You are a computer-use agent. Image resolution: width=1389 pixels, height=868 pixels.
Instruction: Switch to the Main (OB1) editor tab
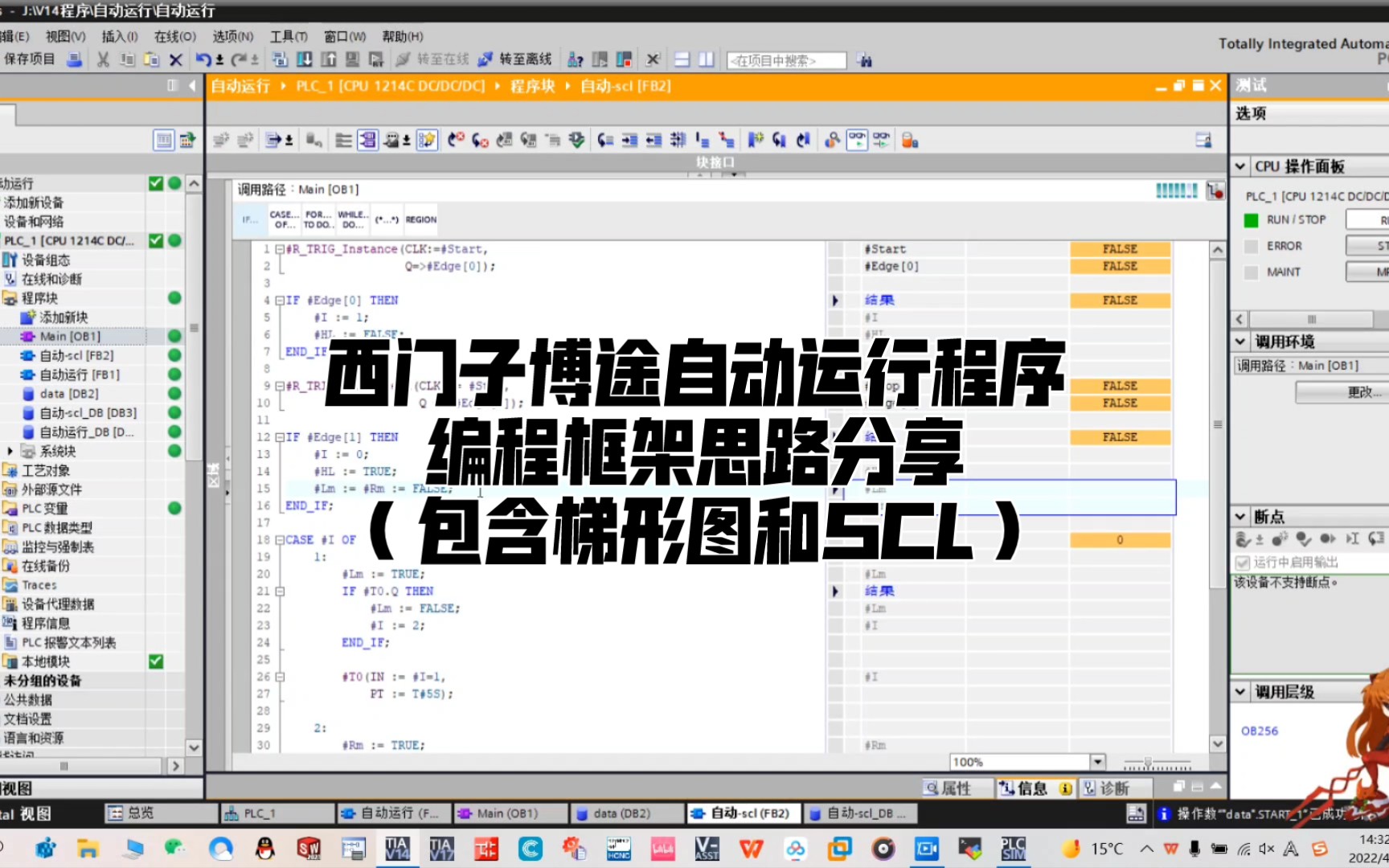click(x=512, y=813)
